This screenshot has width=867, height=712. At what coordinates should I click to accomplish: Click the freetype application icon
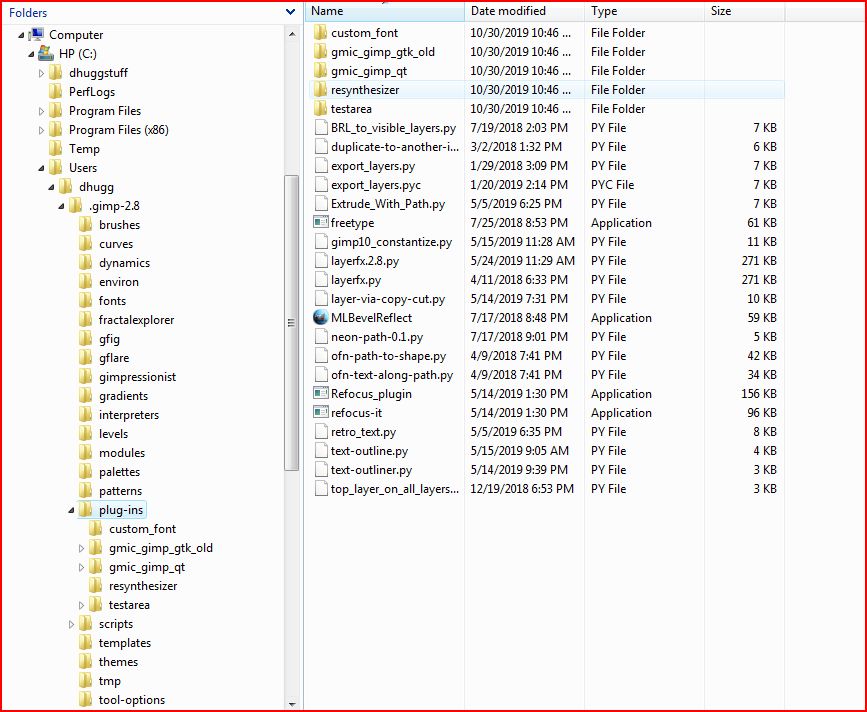[321, 223]
